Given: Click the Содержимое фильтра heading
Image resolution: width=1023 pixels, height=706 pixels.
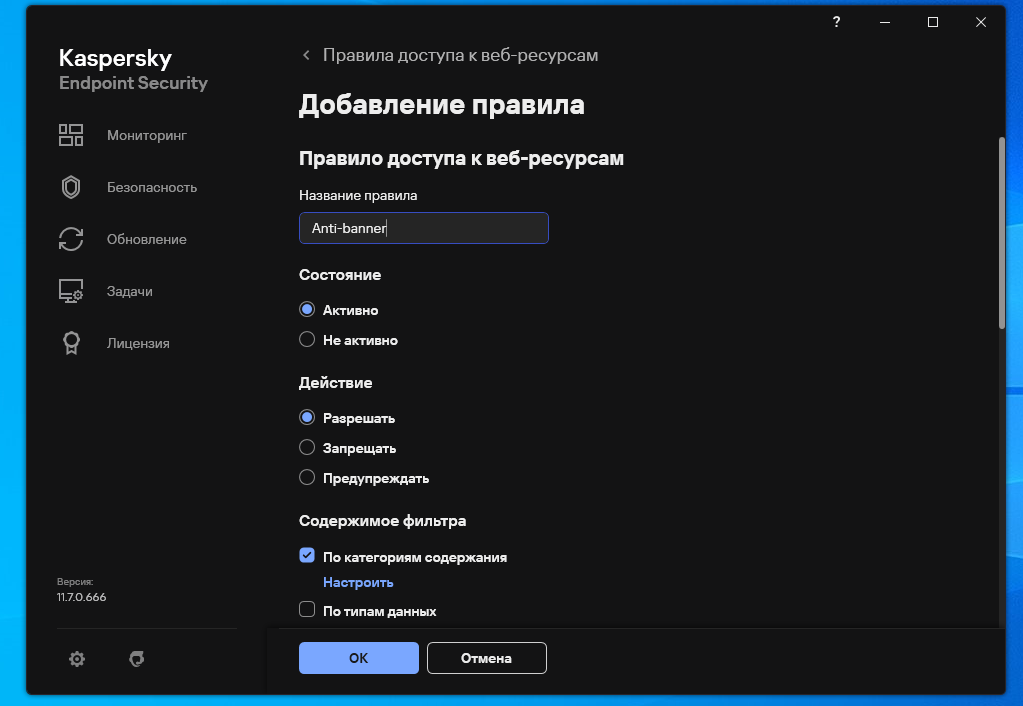Looking at the screenshot, I should coord(382,521).
